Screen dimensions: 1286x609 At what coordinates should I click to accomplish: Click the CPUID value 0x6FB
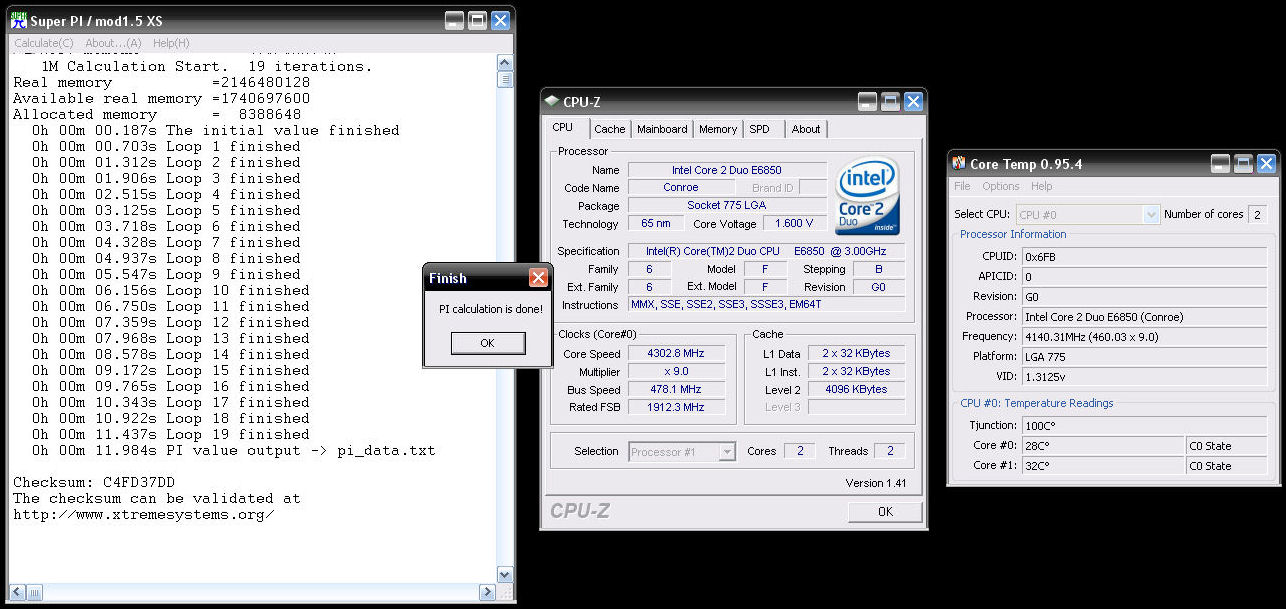click(1145, 257)
